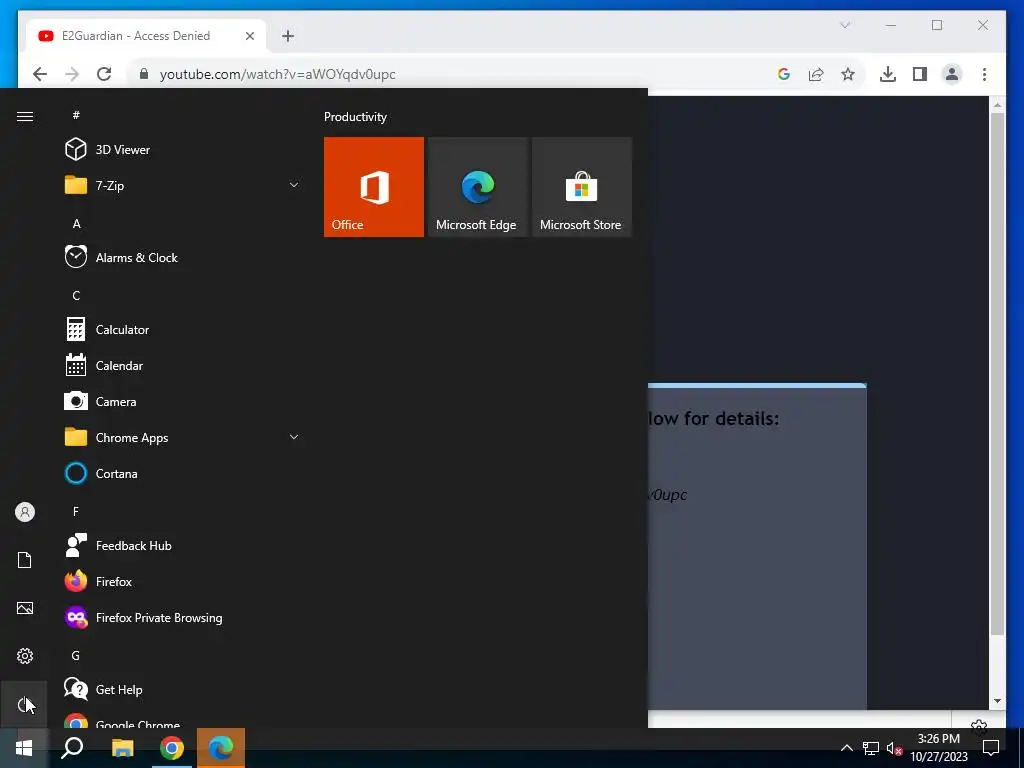
Task: Click the muted volume tray icon
Action: click(894, 748)
